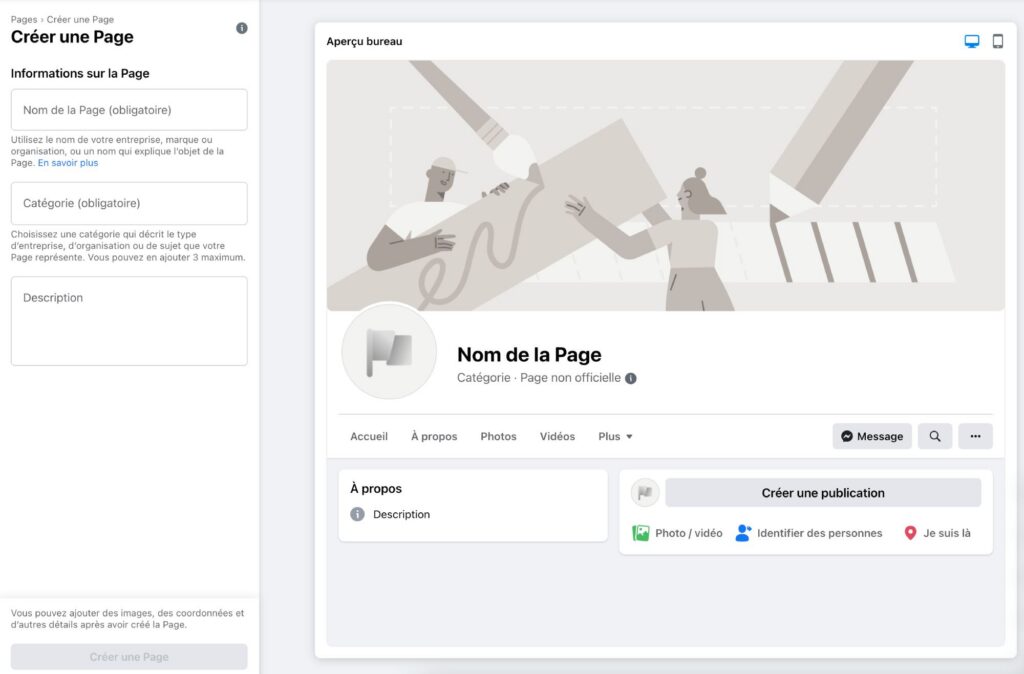Select the Je suis là location pin icon
The width and height of the screenshot is (1024, 674).
(x=910, y=533)
